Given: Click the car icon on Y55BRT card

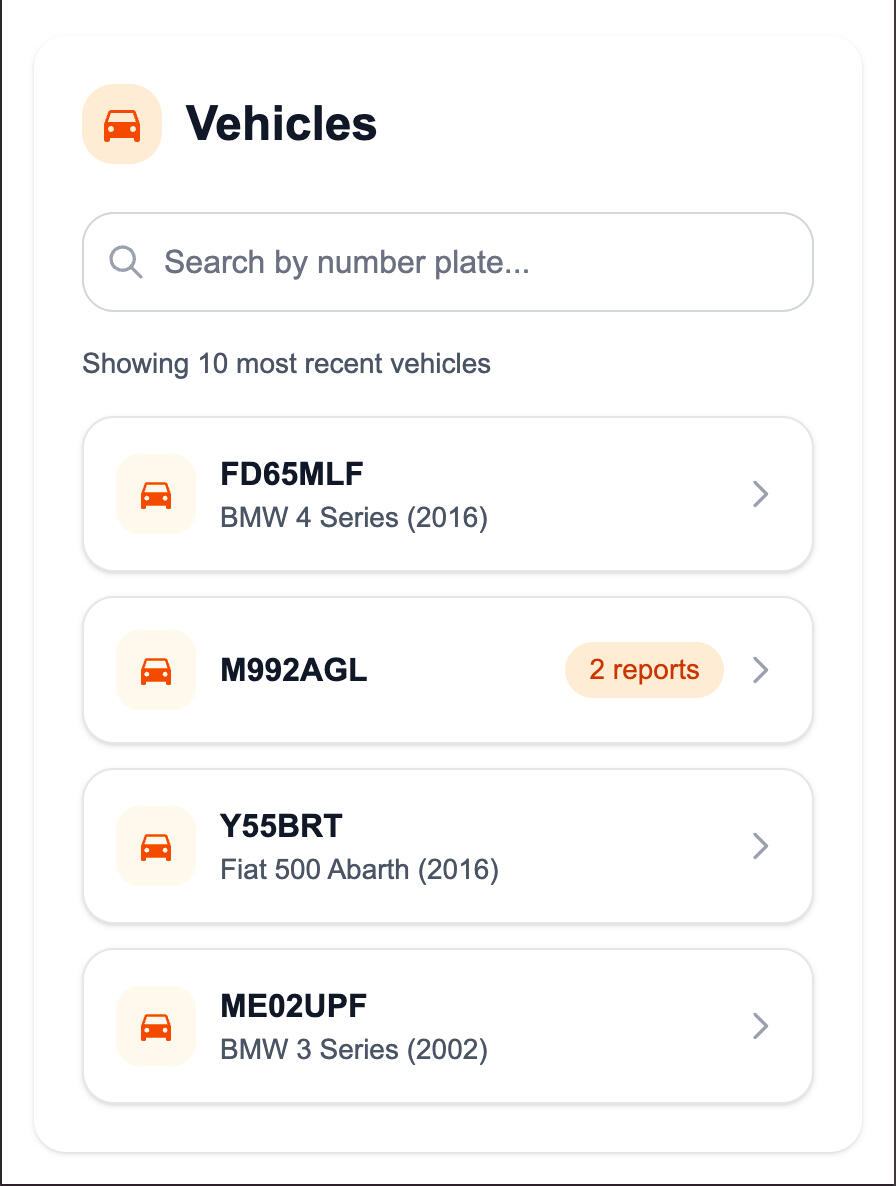Looking at the screenshot, I should [156, 846].
